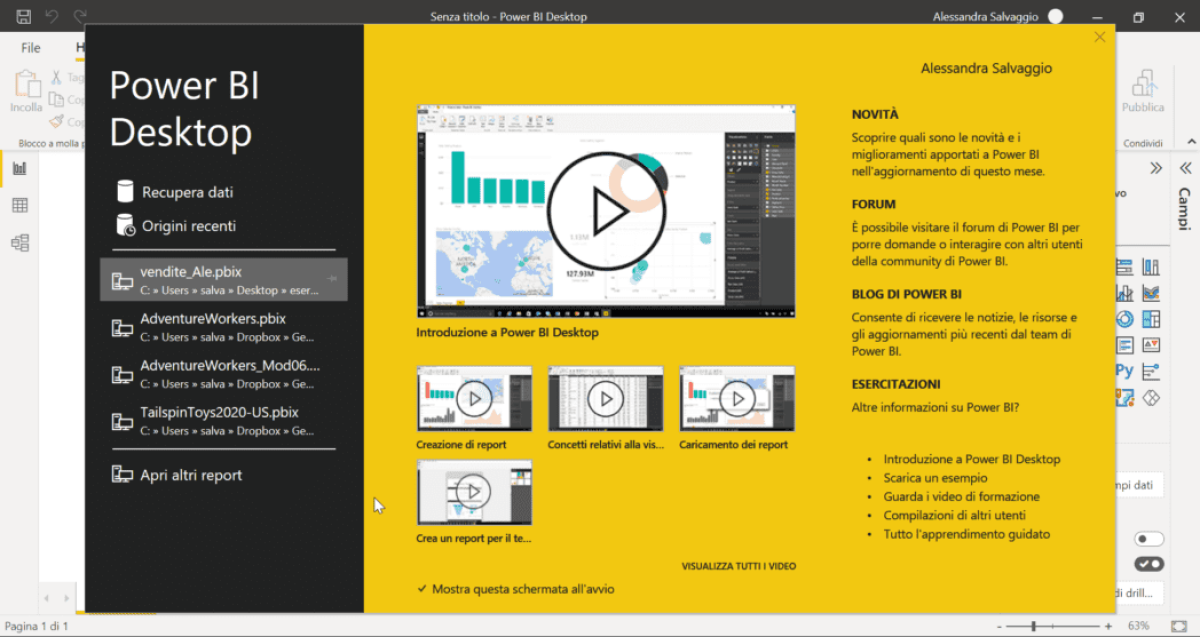Image resolution: width=1200 pixels, height=637 pixels.
Task: Open the ESERCITAZIONI heading link
Action: point(896,384)
